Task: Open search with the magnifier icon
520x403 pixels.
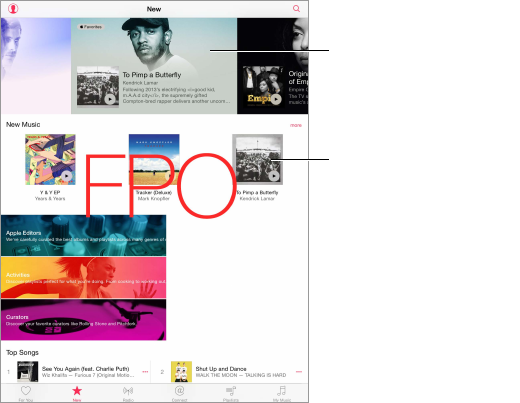Action: 296,9
